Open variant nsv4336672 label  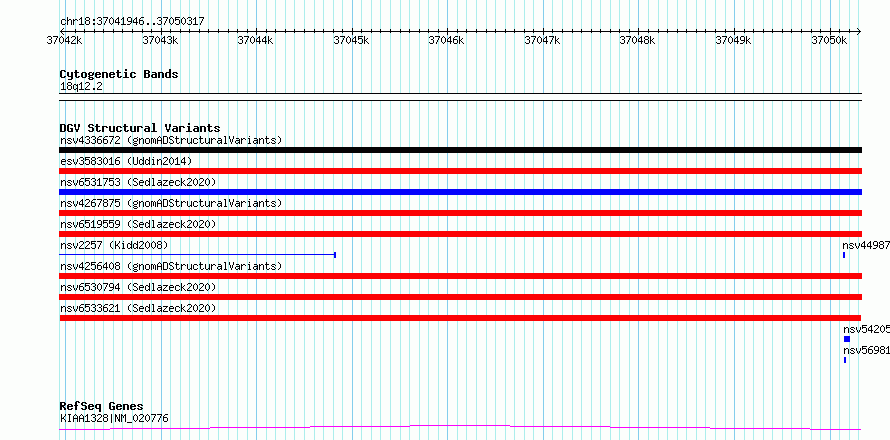(x=171, y=140)
